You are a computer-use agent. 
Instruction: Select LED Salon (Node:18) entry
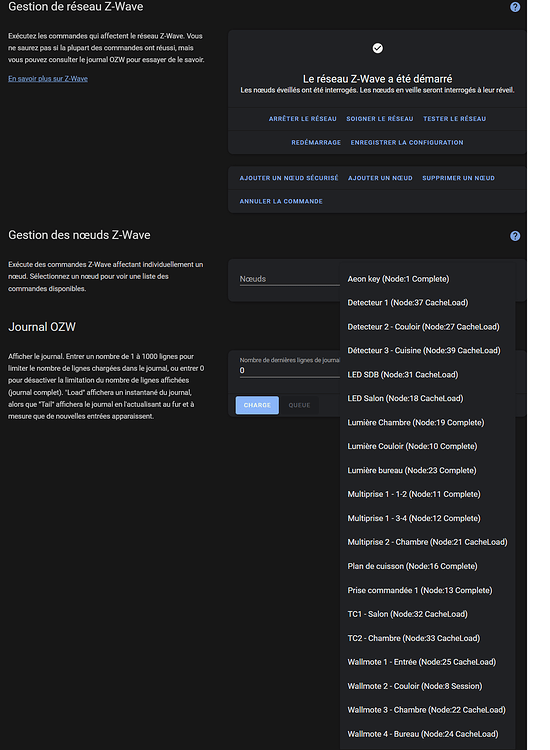(x=428, y=398)
